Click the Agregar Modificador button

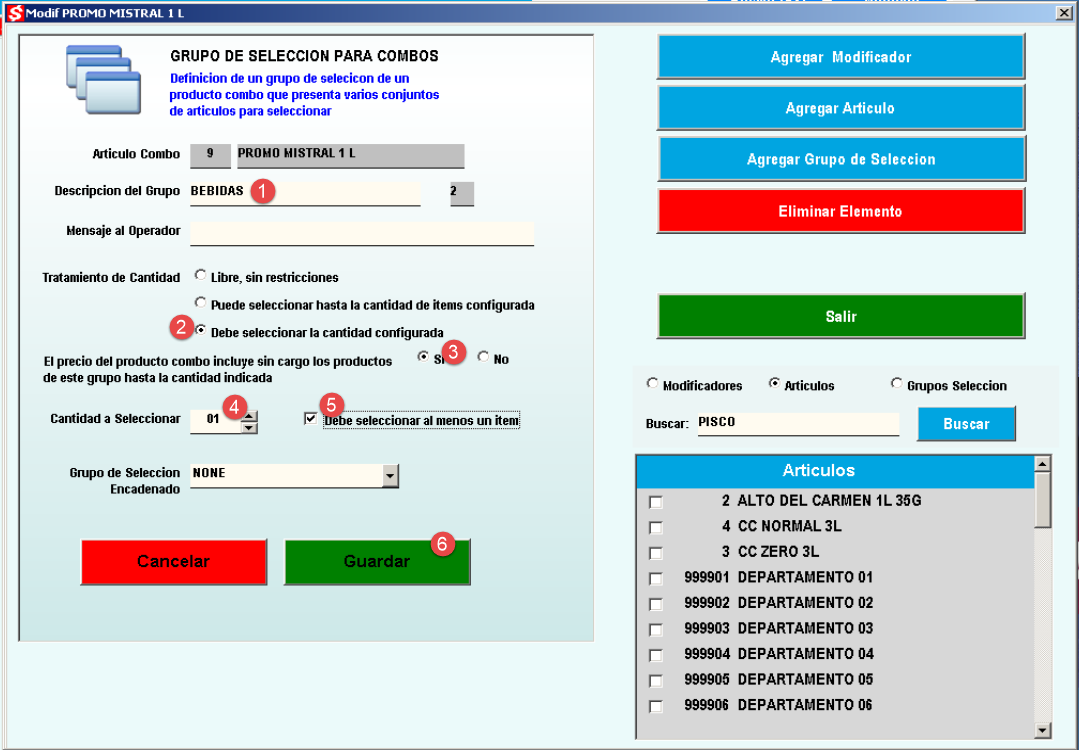841,57
